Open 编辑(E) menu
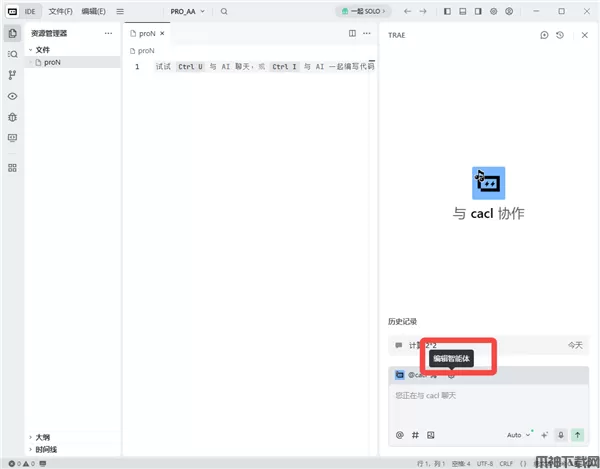This screenshot has height=469, width=600. (93, 11)
